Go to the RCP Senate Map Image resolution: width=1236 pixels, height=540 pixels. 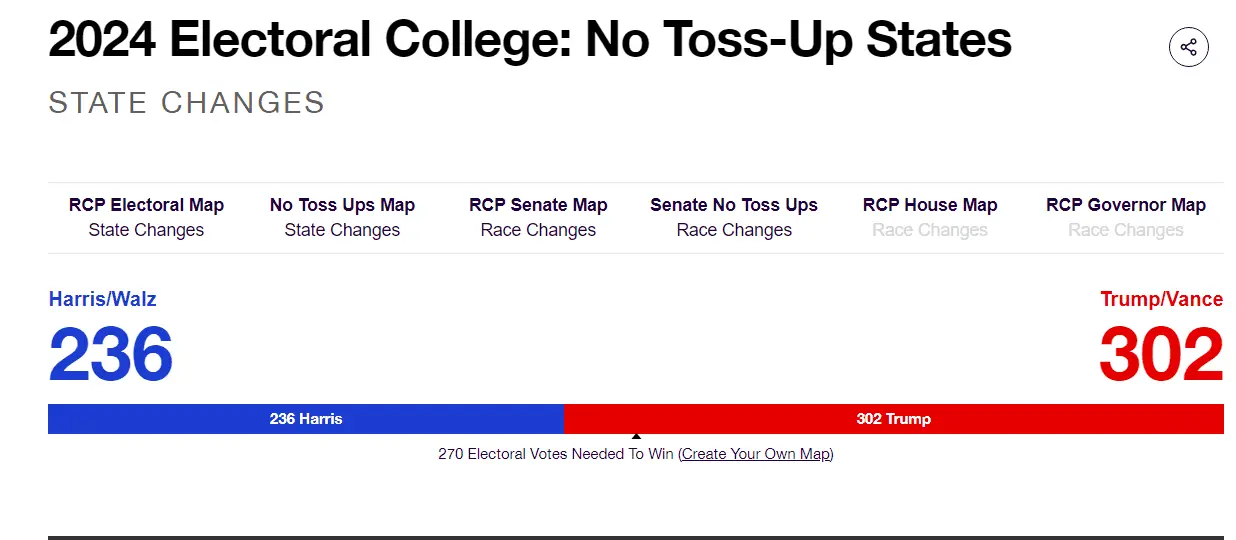click(x=538, y=205)
